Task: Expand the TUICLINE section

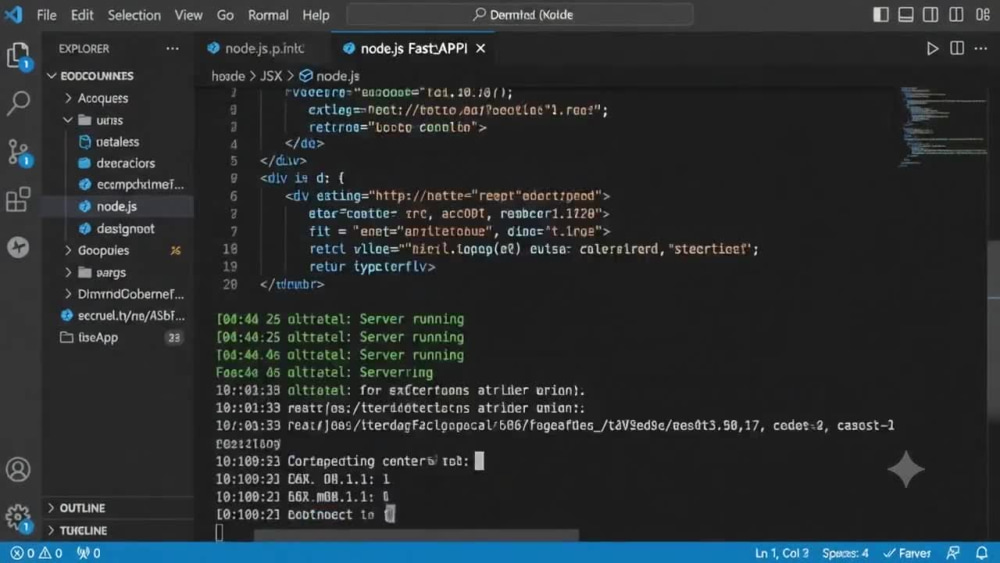Action: tap(77, 530)
